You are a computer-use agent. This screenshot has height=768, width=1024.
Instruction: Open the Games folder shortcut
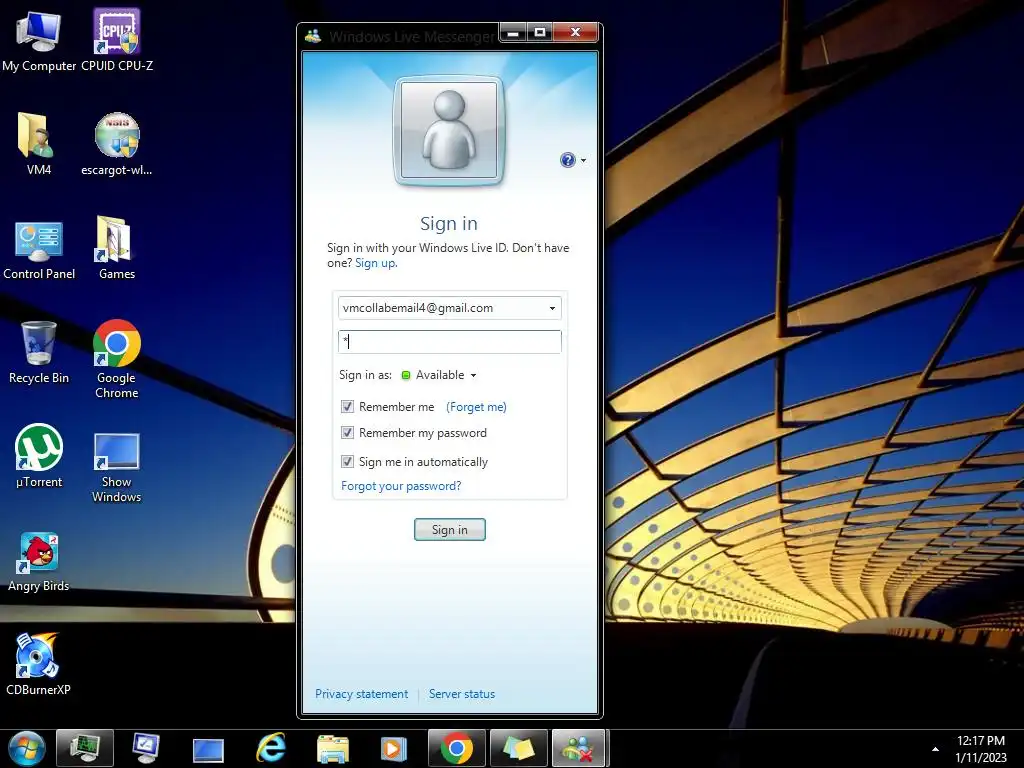pyautogui.click(x=117, y=249)
